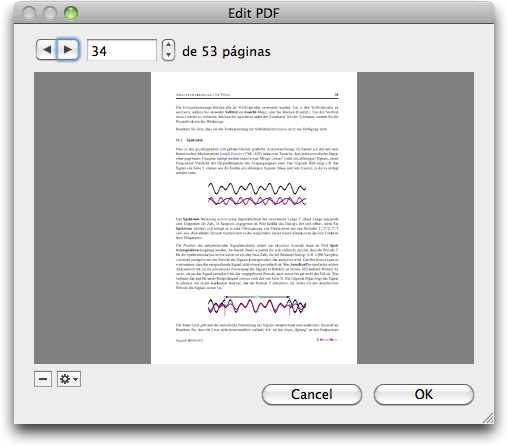Click the black waveform figure in preview
This screenshot has height=447, width=508.
257,188
